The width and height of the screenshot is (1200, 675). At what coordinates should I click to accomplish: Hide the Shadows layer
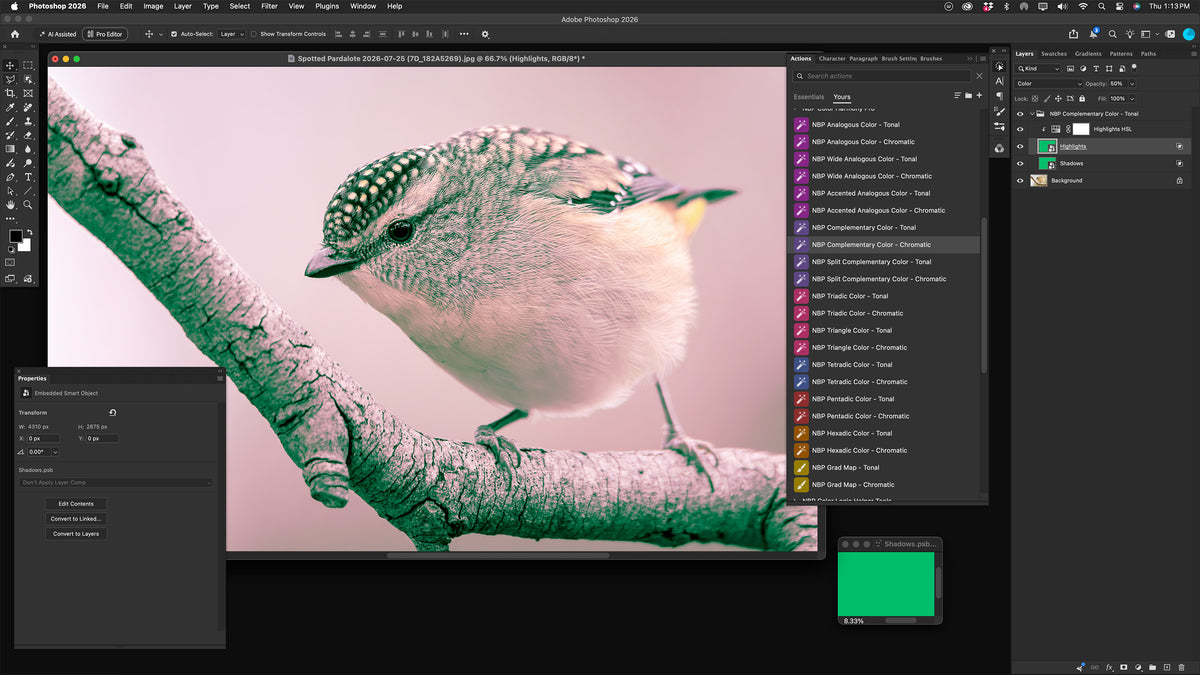coord(1020,163)
